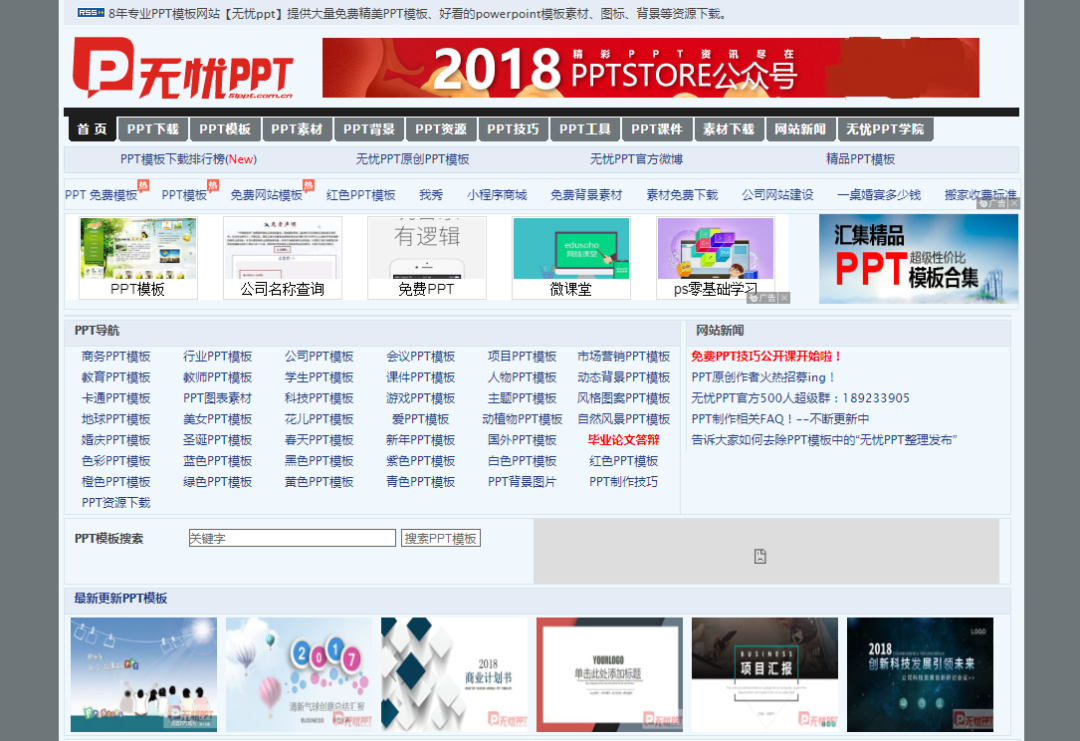1080x741 pixels.
Task: Open PPT图表素材 category
Action: (x=218, y=398)
